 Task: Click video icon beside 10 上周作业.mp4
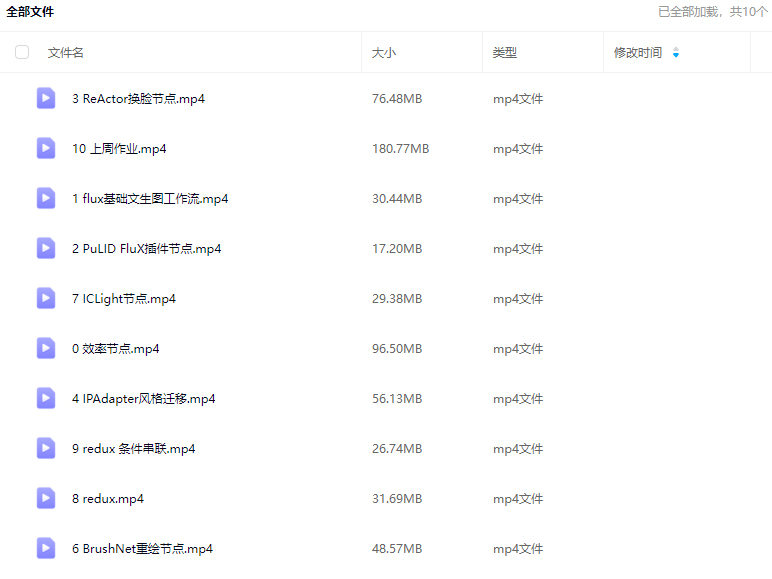coord(46,148)
